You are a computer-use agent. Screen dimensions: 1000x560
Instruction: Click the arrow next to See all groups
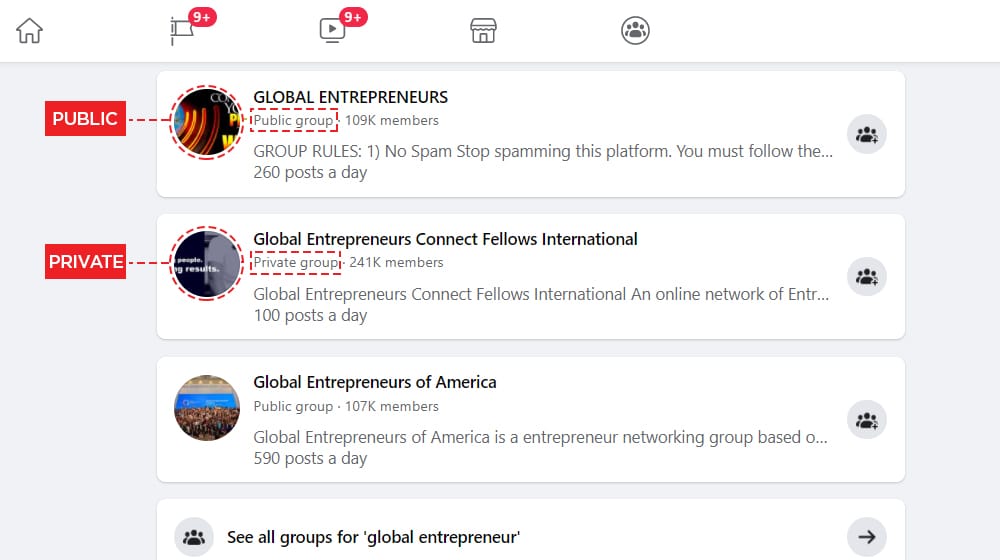click(867, 537)
